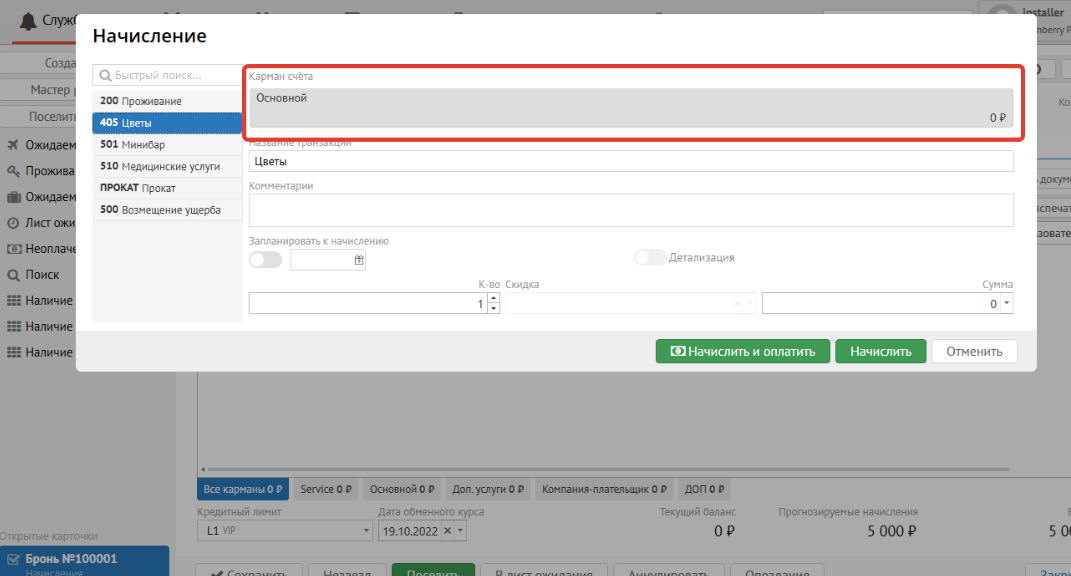
Task: Select 405 Цветы in the service list
Action: [x=167, y=123]
